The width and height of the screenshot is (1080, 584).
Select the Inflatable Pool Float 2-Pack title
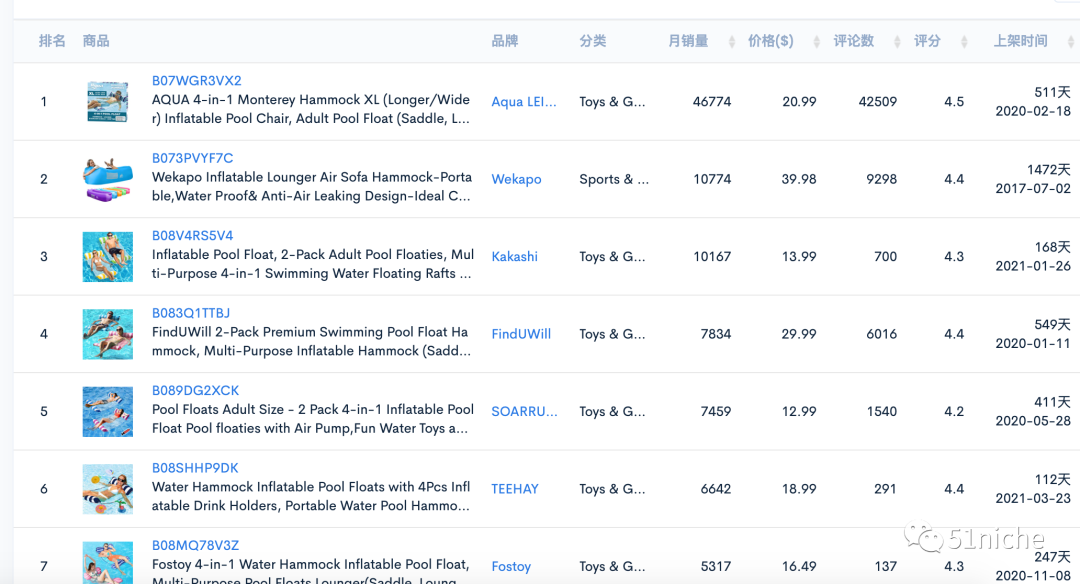point(313,264)
